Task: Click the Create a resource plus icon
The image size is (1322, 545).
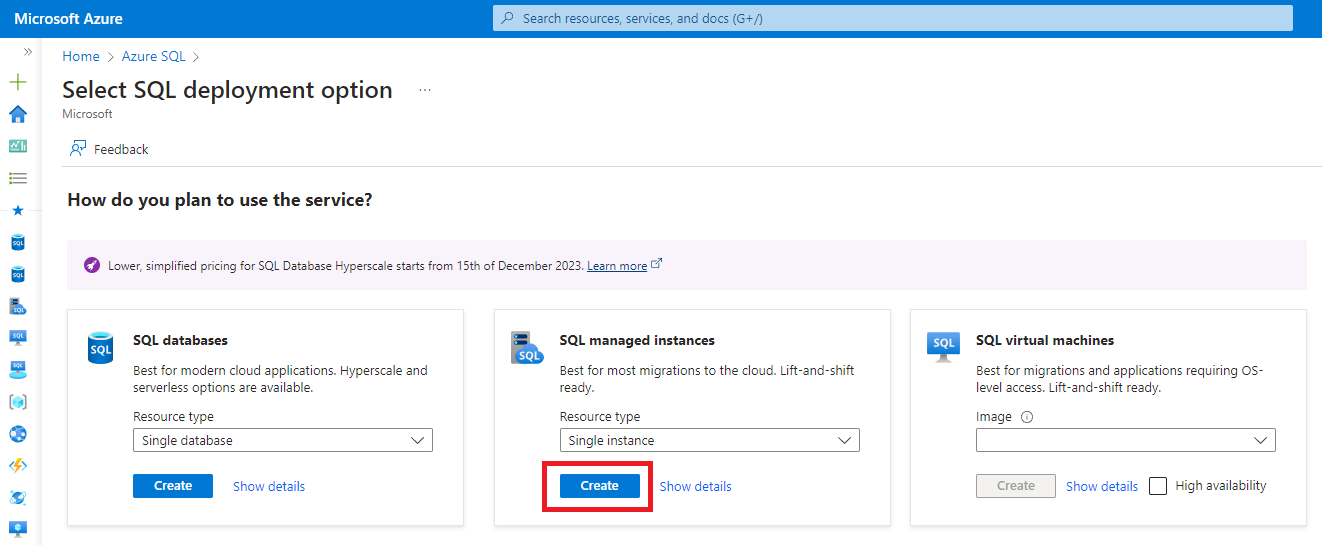Action: (x=18, y=82)
